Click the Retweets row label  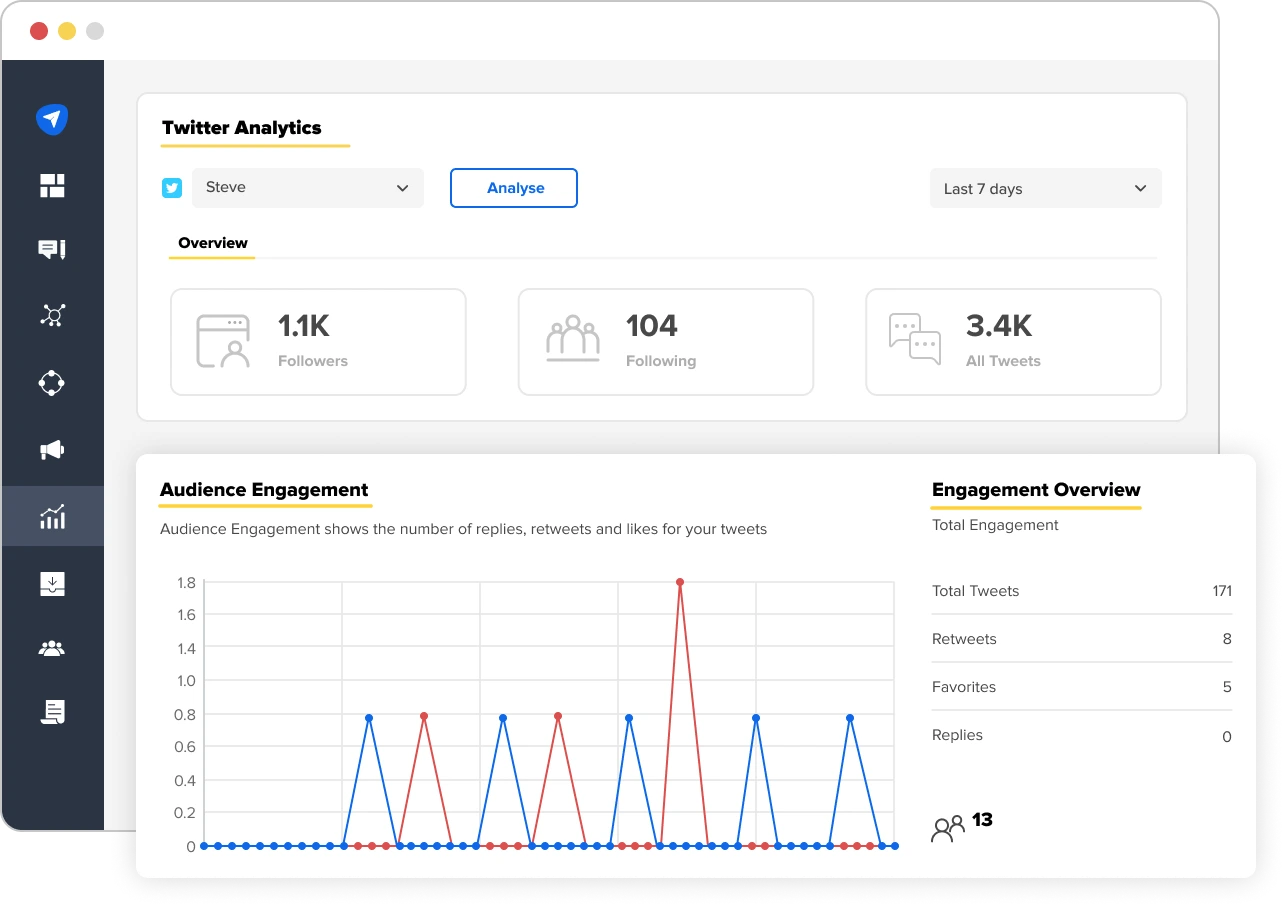click(x=964, y=639)
